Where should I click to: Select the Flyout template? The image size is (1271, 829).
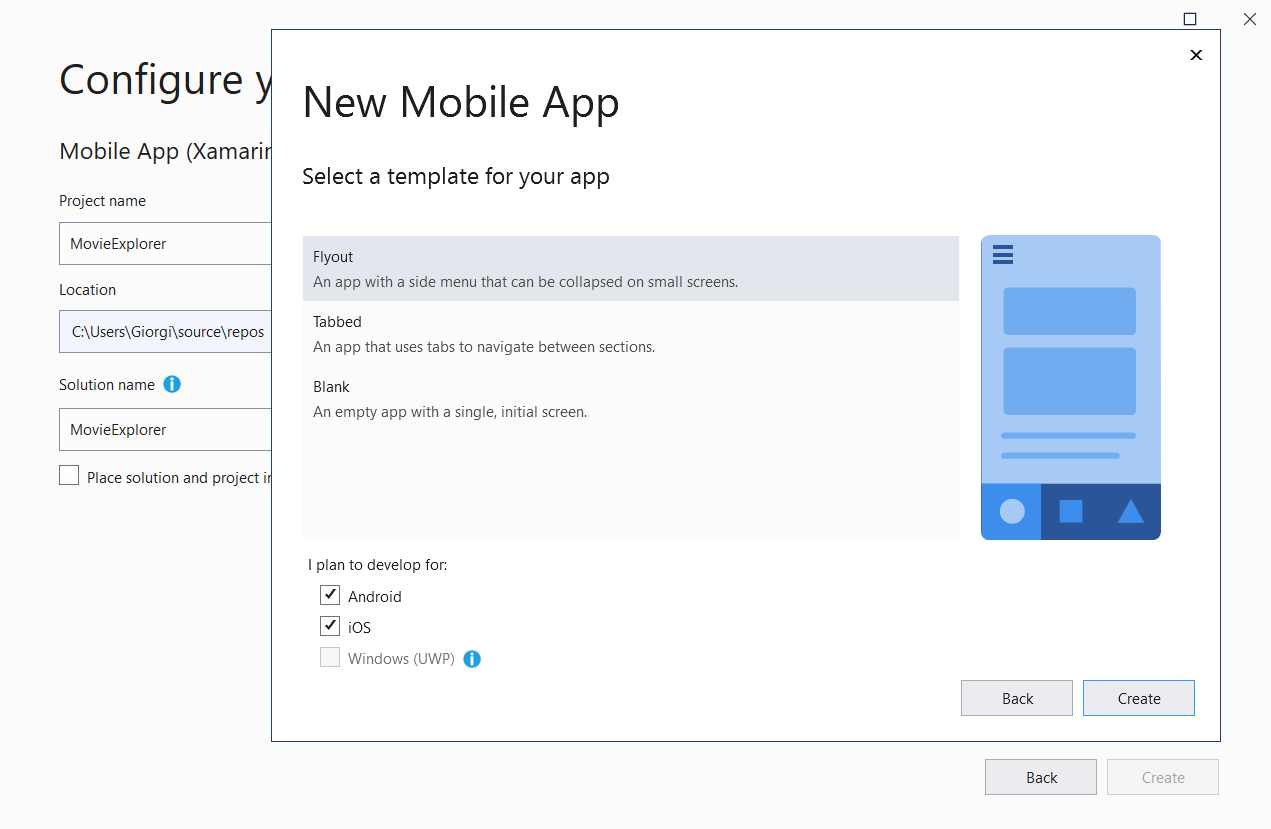(630, 269)
